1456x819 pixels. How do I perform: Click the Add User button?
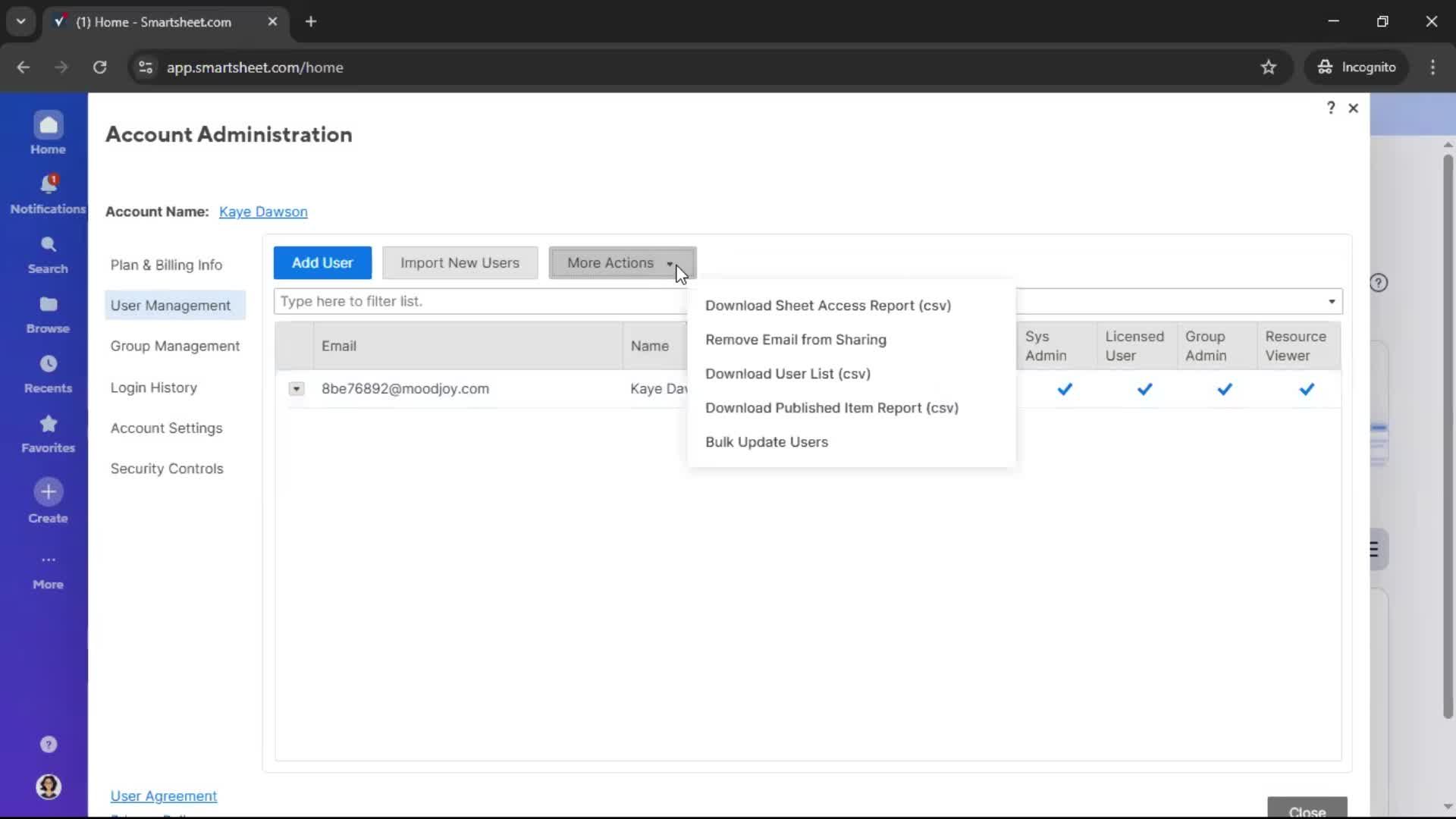(322, 263)
